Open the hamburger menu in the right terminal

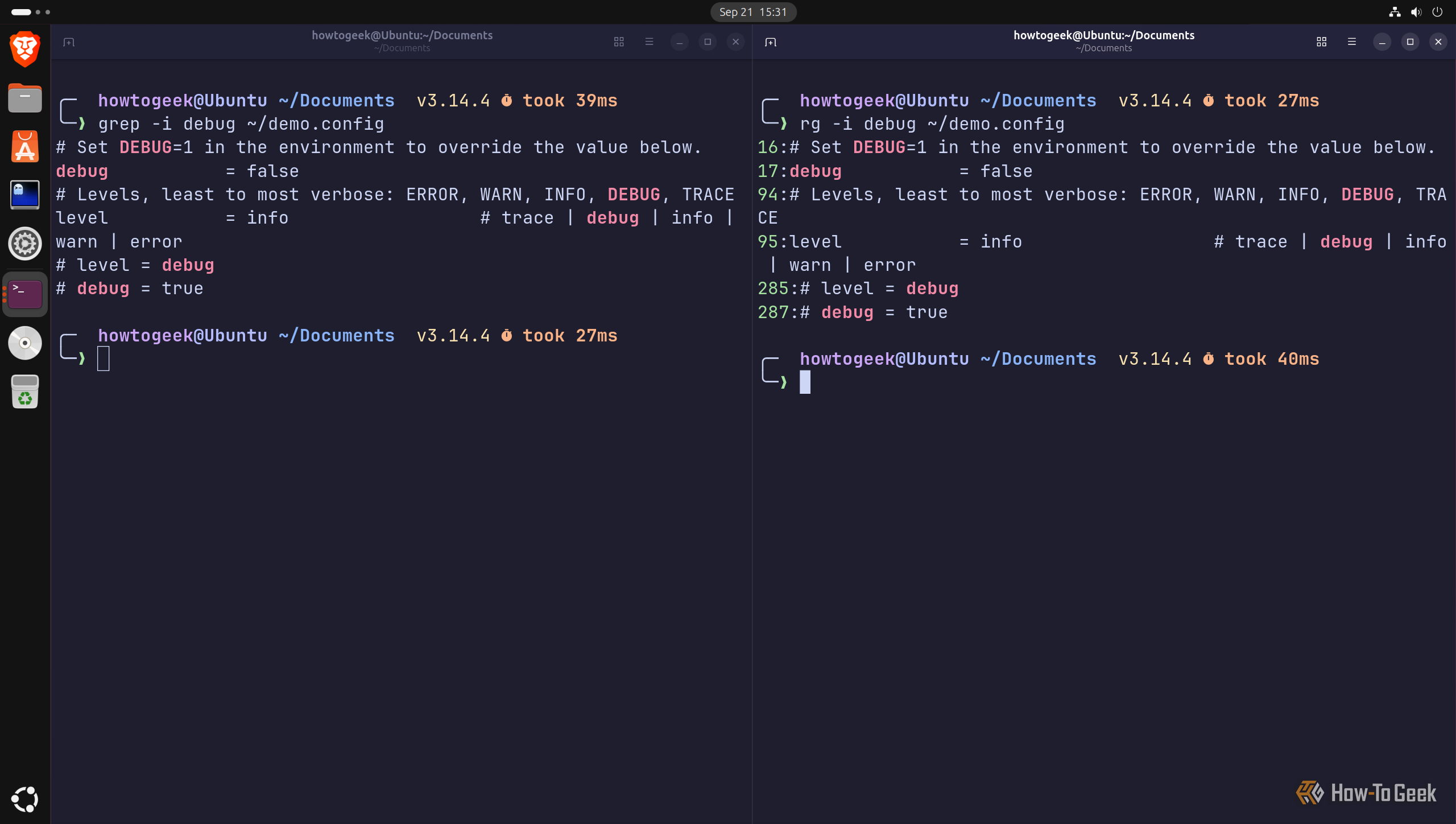pos(1351,42)
